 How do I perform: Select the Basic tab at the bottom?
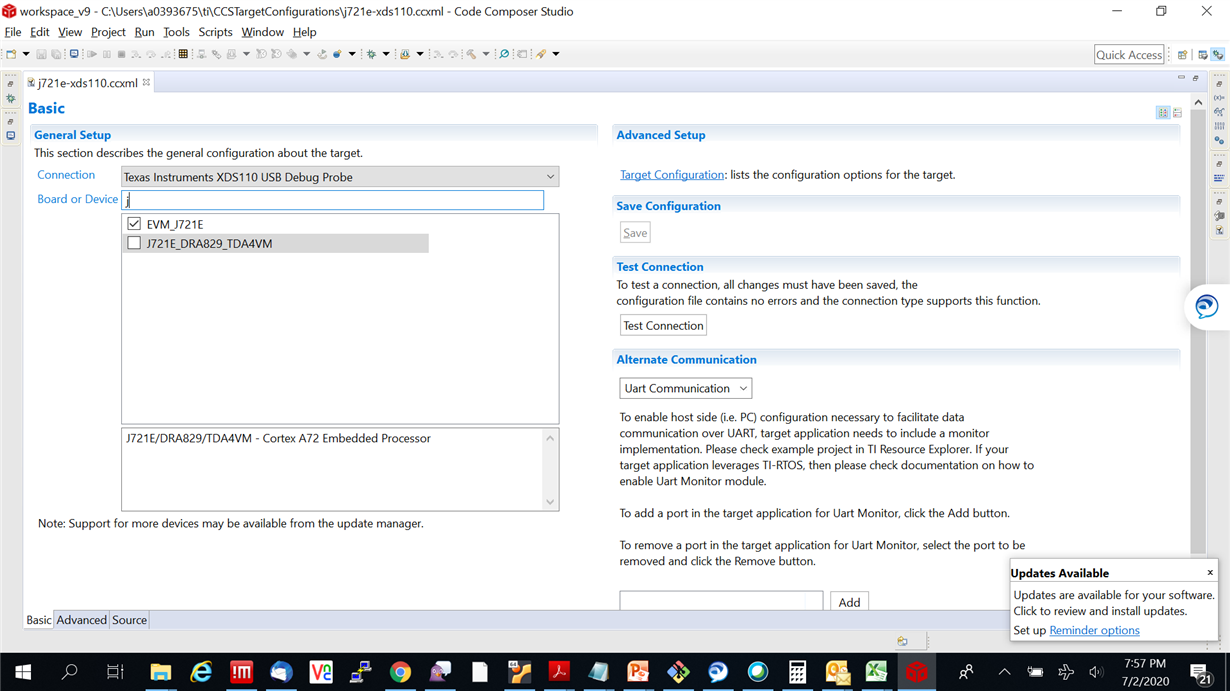[38, 620]
